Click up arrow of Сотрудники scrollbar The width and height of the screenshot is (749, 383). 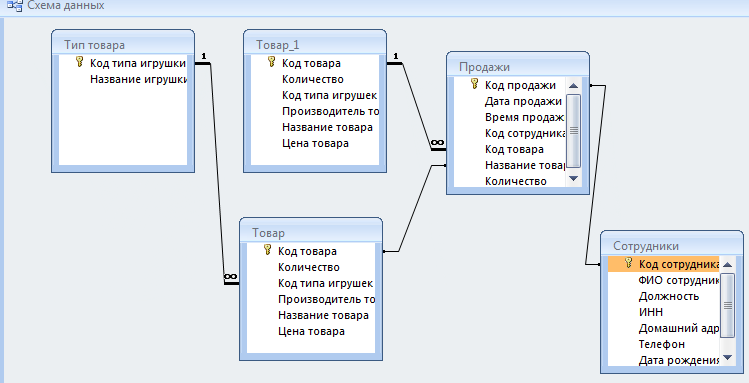coord(727,265)
